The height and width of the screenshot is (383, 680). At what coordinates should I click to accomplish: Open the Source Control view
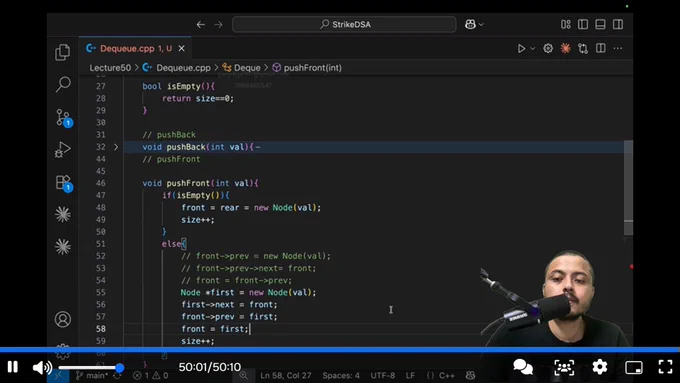[63, 118]
